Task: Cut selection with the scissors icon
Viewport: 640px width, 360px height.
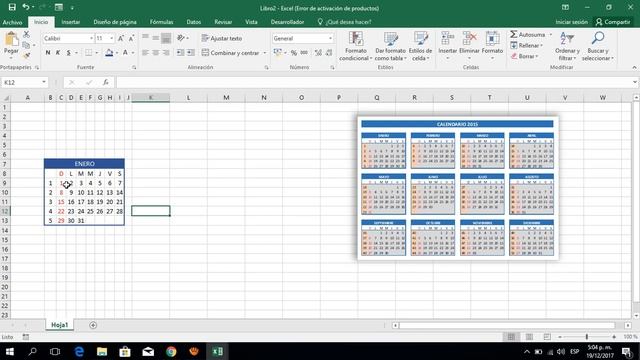Action: point(27,34)
